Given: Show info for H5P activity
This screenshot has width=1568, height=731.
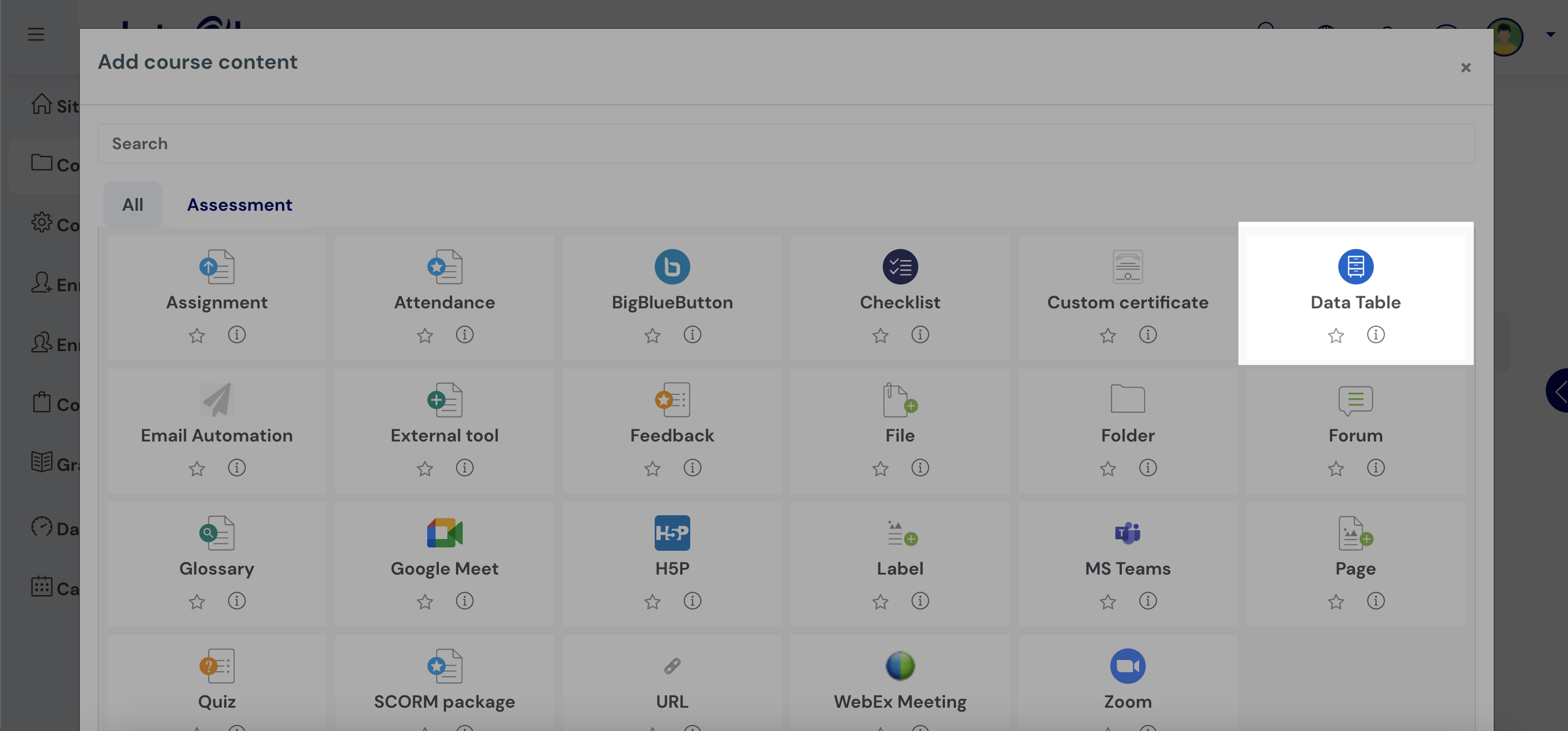Looking at the screenshot, I should [692, 601].
